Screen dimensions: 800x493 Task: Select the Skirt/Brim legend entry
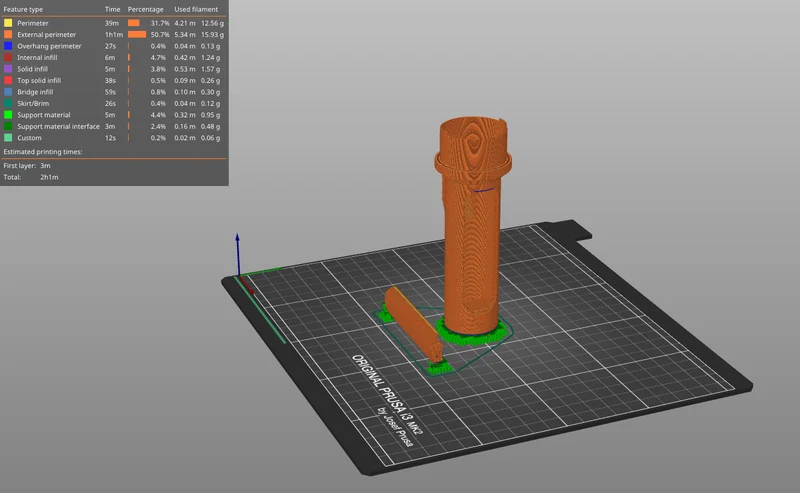pyautogui.click(x=113, y=104)
